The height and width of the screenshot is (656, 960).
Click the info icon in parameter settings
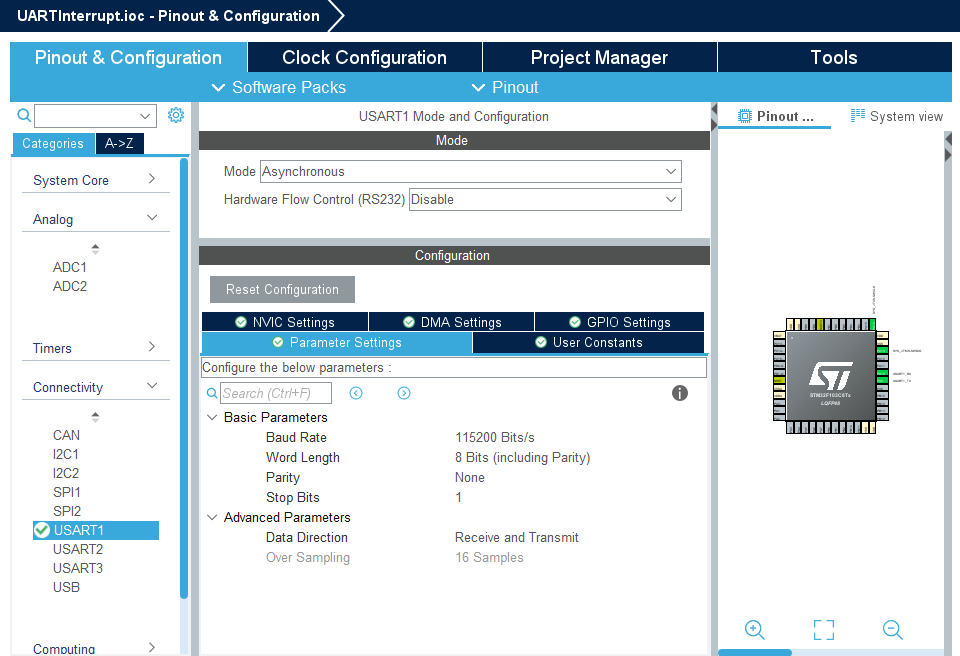[x=680, y=393]
